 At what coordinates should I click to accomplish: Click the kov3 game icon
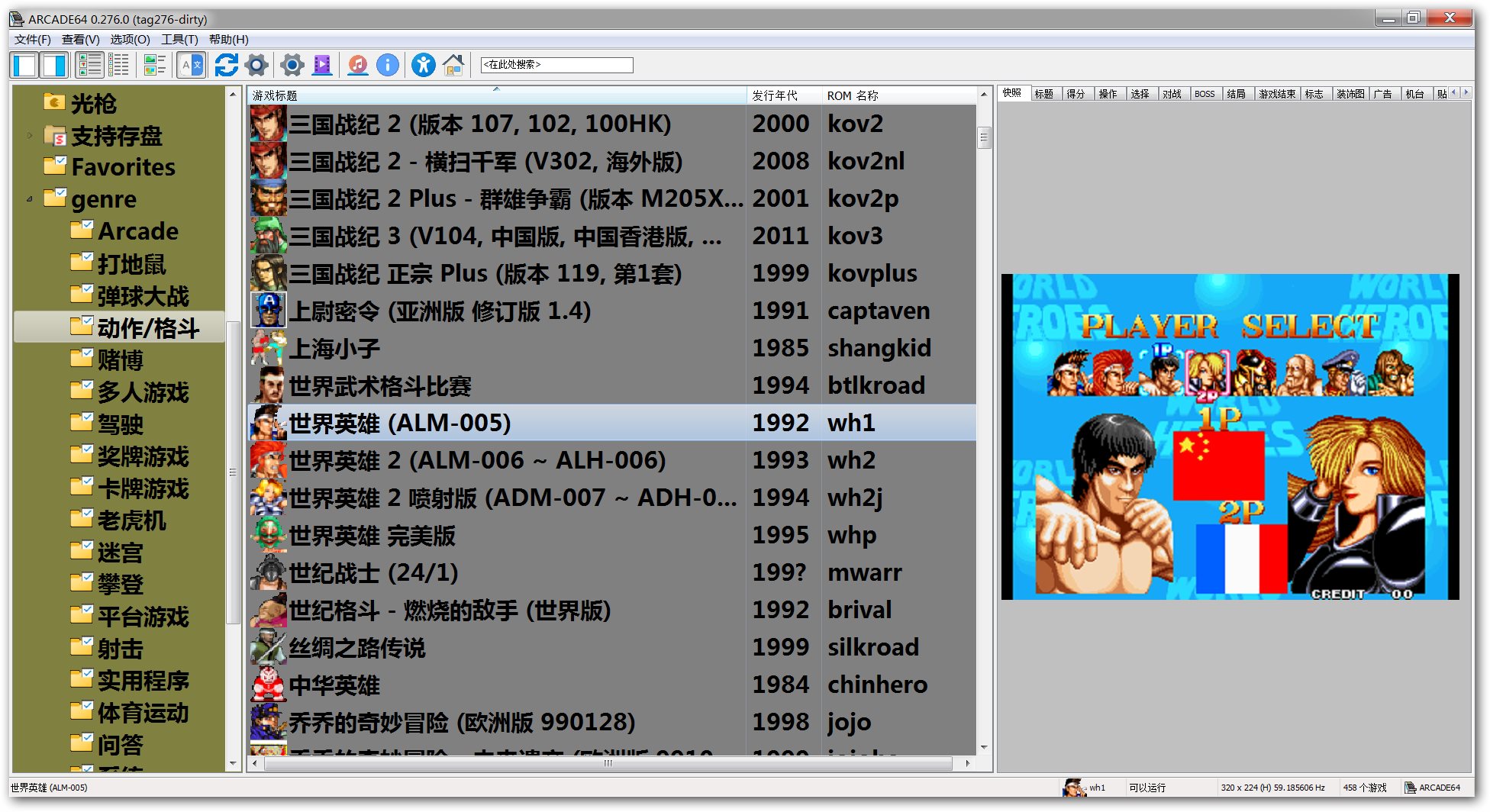(x=269, y=236)
